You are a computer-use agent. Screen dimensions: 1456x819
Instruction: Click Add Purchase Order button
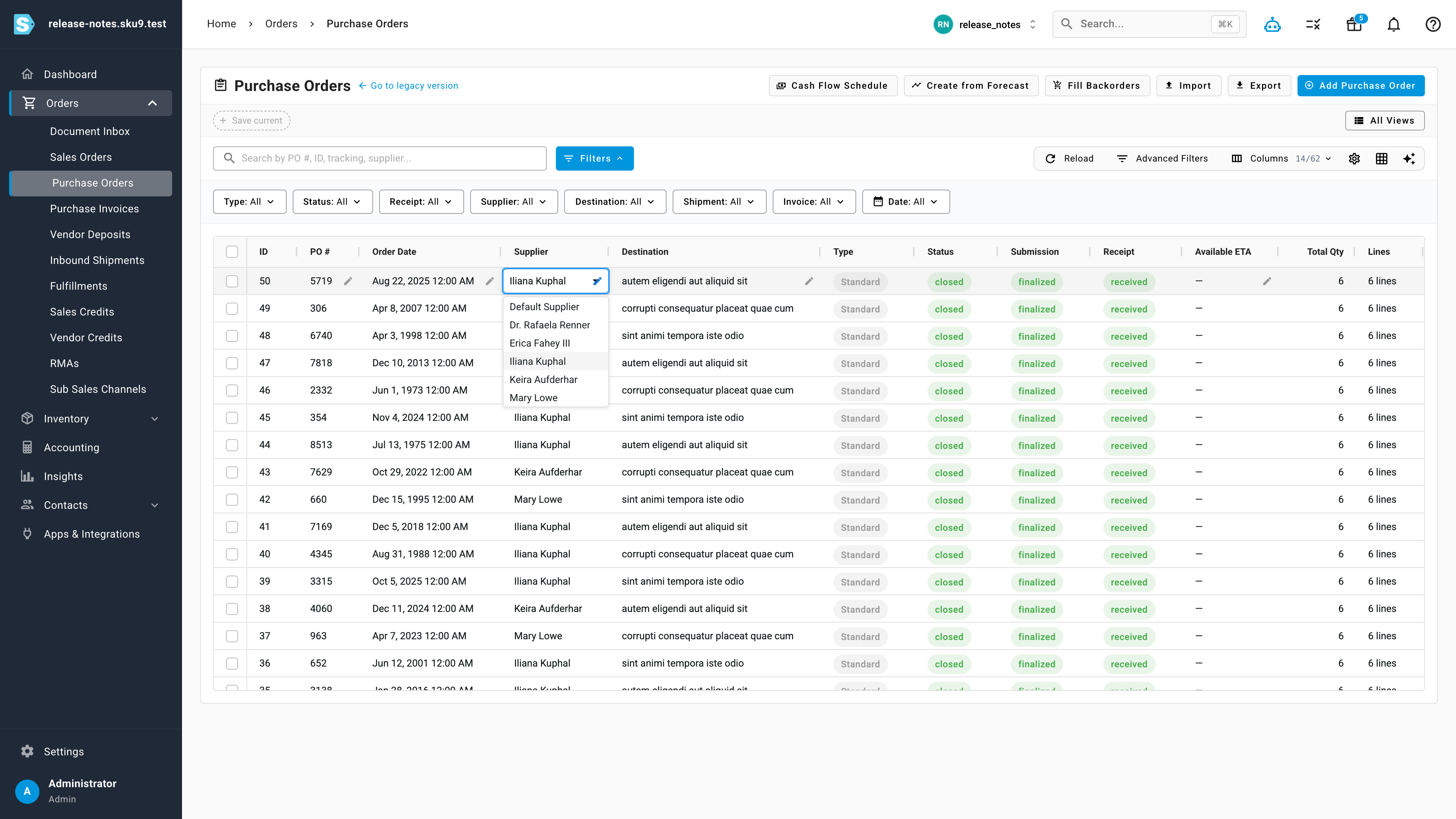coord(1360,86)
